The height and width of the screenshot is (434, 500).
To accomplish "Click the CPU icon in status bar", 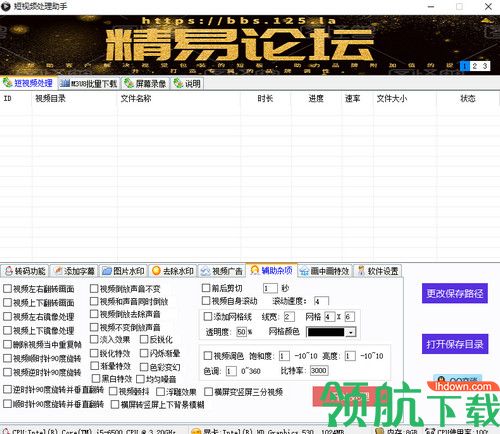I will (6, 431).
